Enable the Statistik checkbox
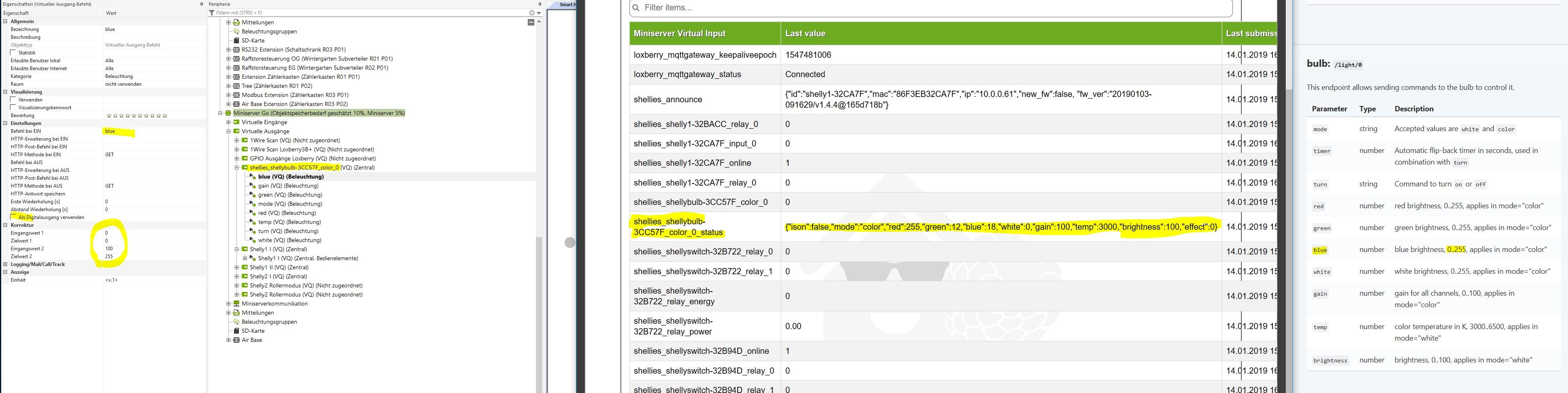1568x393 pixels. [13, 53]
